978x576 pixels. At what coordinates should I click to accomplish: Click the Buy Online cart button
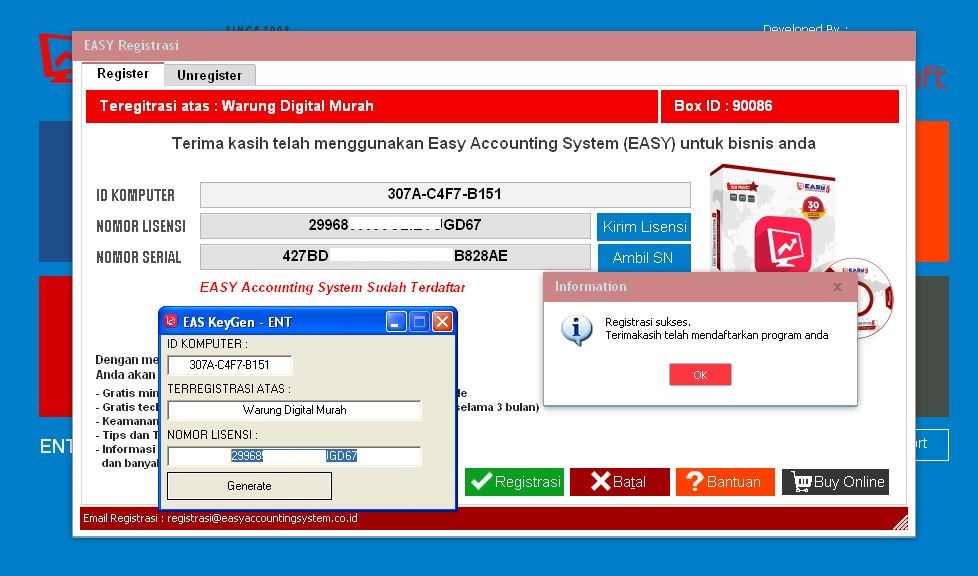(x=835, y=482)
